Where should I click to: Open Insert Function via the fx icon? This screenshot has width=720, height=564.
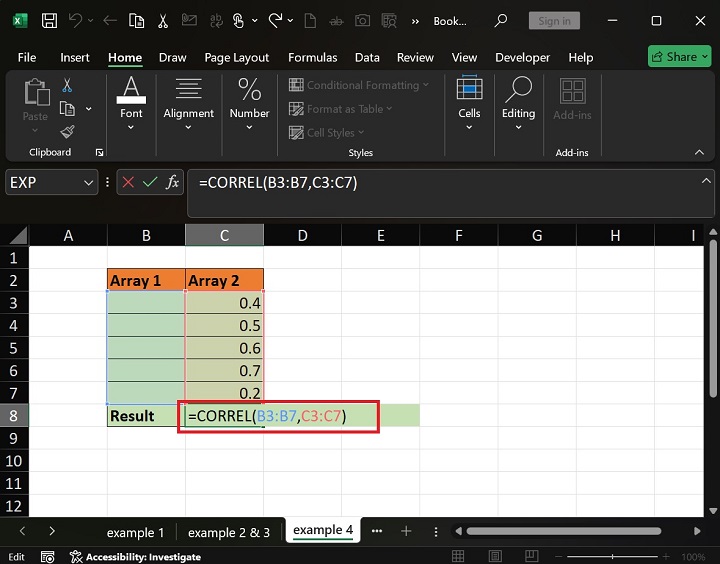coord(173,182)
